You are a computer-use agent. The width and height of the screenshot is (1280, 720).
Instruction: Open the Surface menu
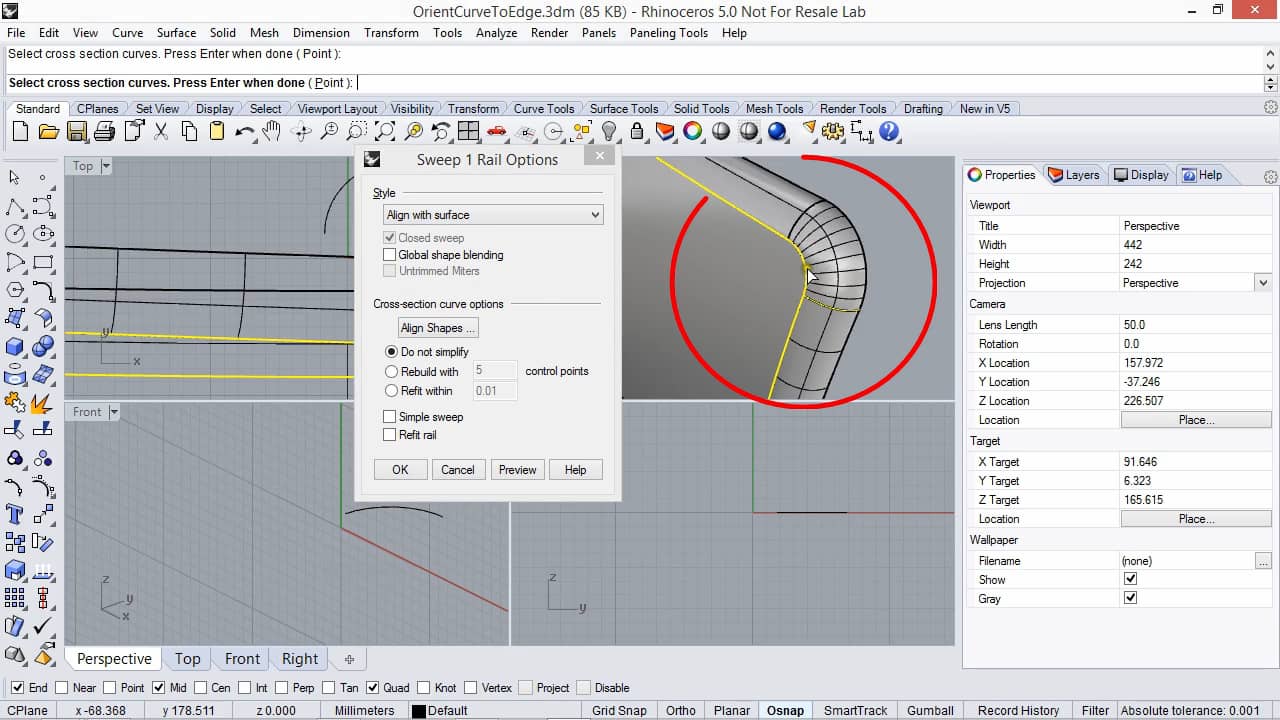(176, 33)
